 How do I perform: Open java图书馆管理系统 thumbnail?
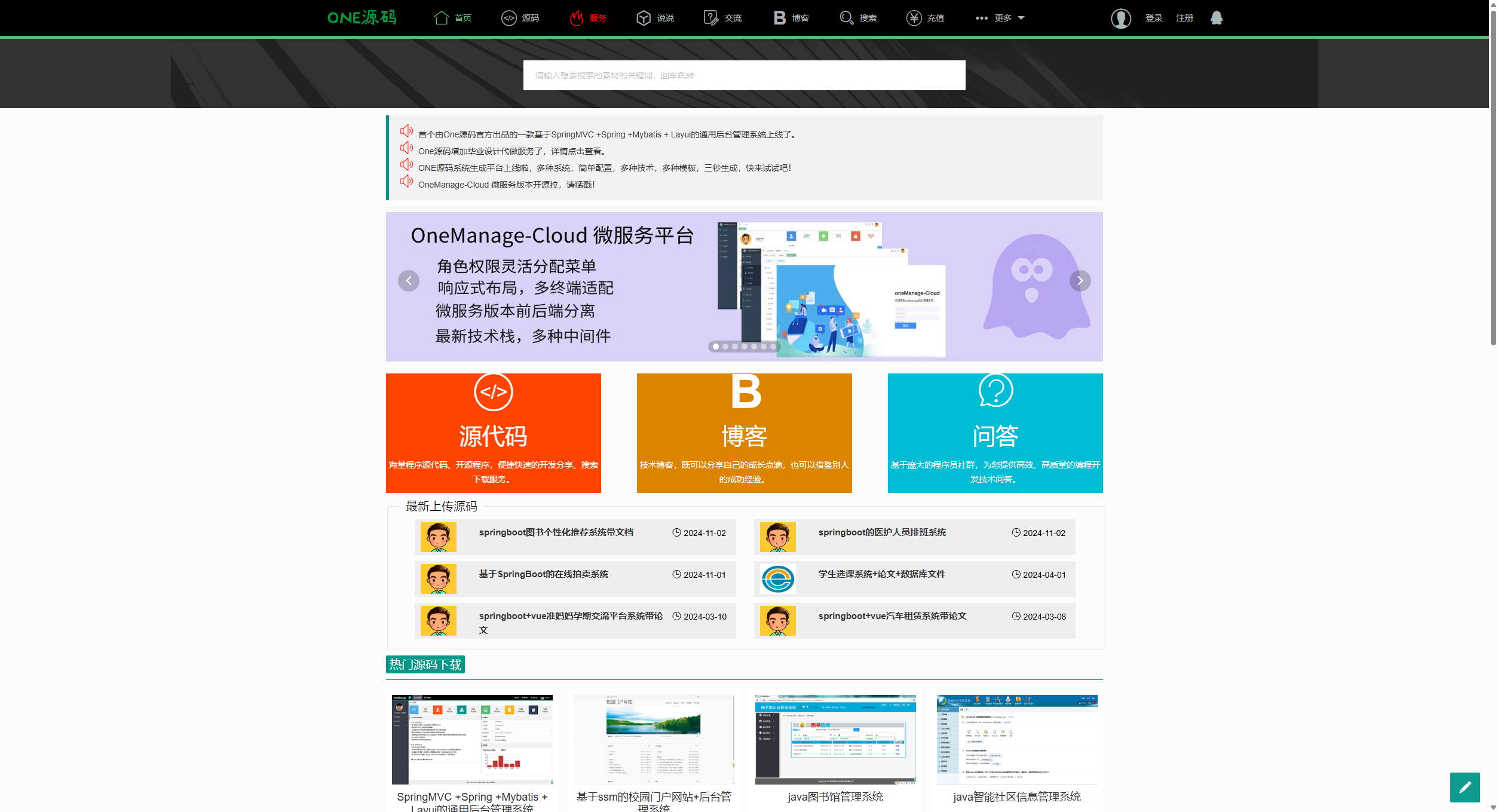pyautogui.click(x=835, y=739)
